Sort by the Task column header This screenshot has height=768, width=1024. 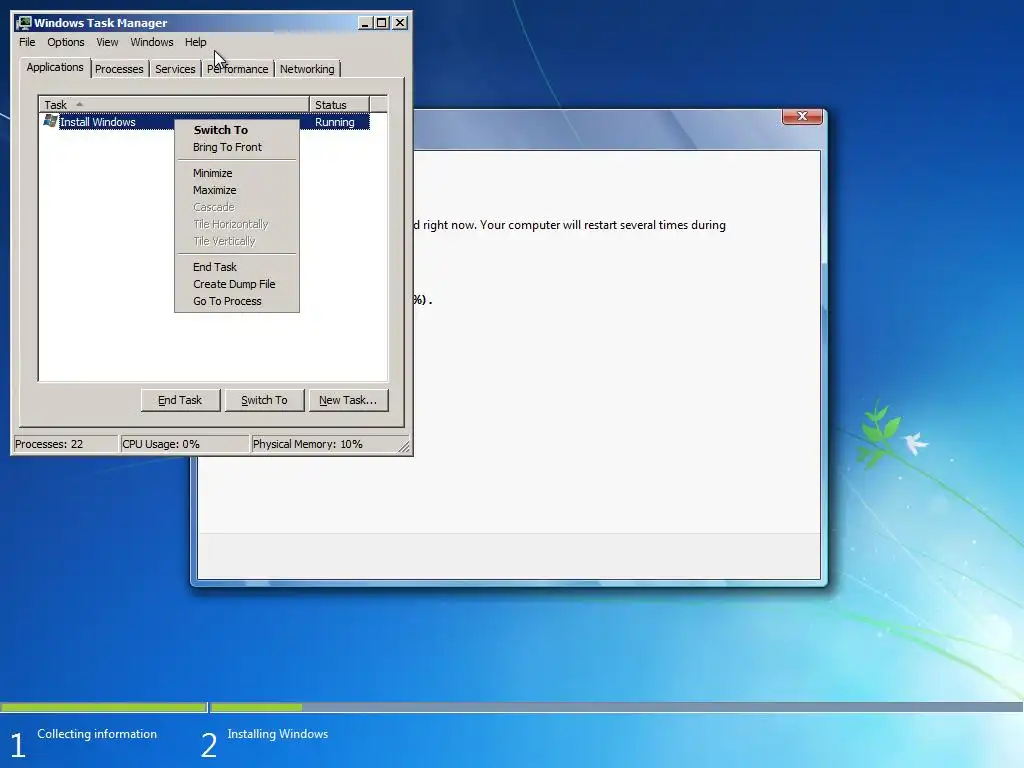174,104
